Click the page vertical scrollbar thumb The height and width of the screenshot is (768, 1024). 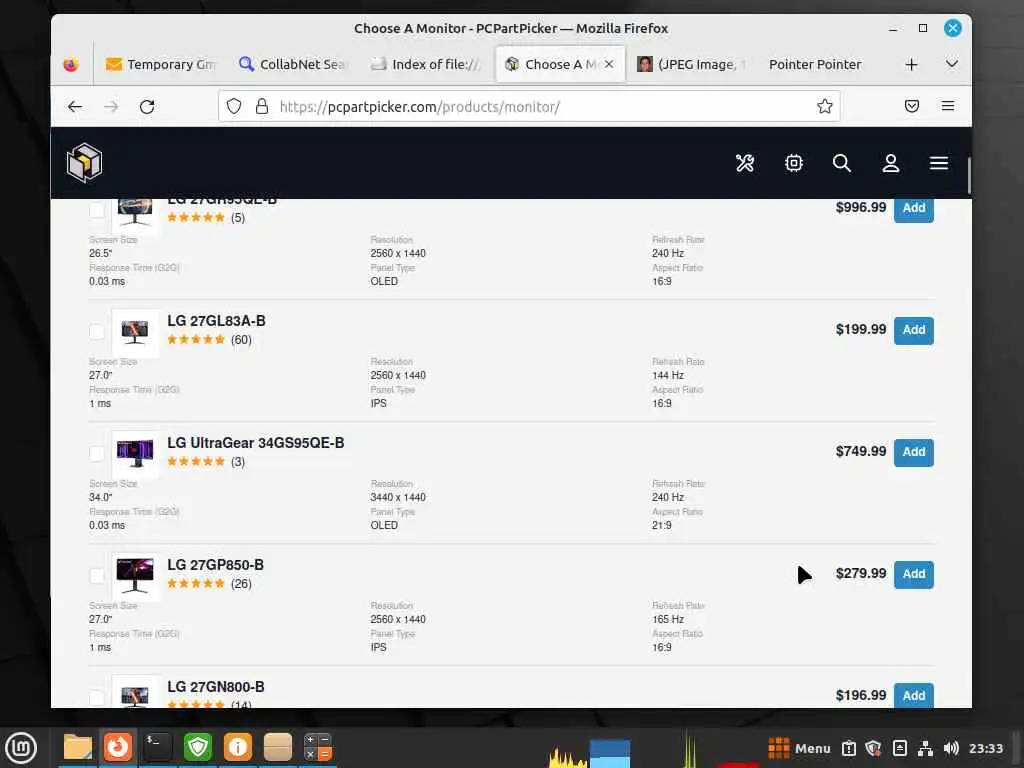pos(968,175)
